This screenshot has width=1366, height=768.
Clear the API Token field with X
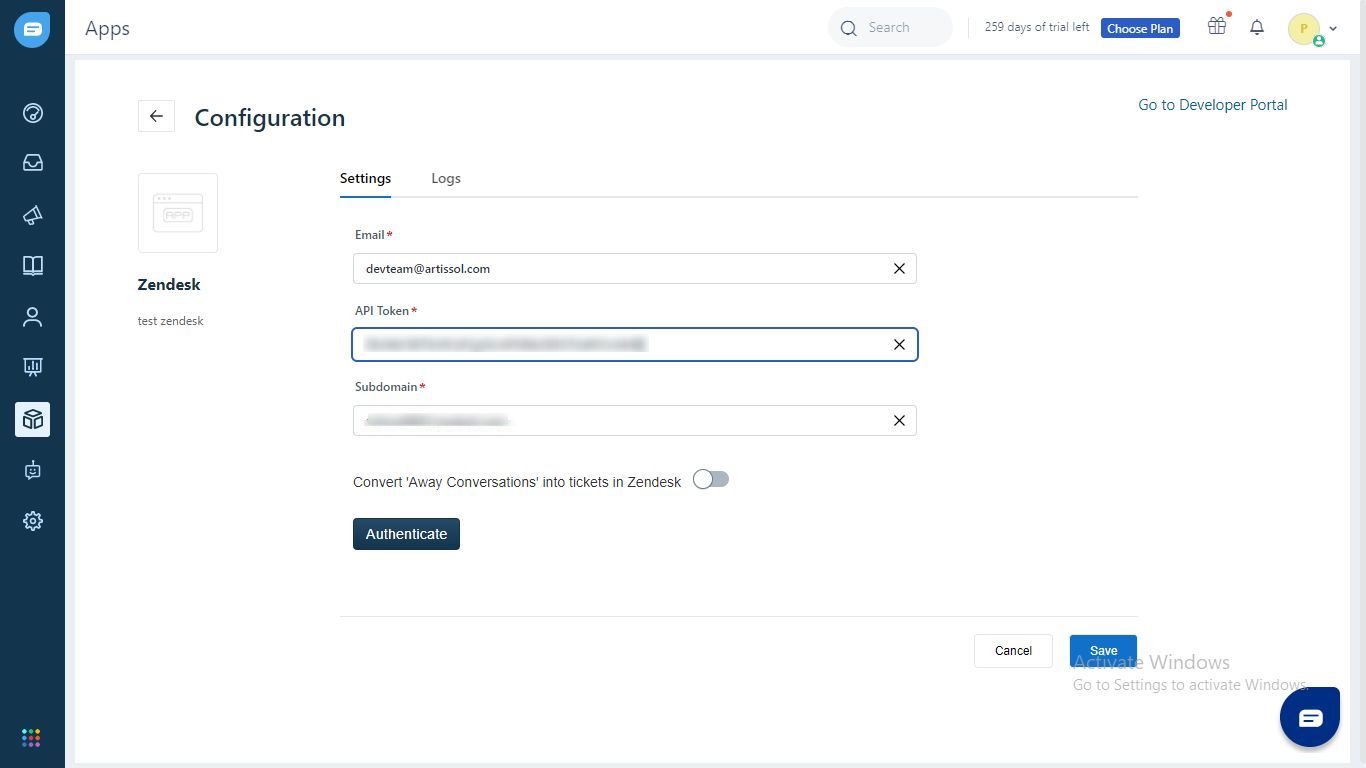tap(899, 344)
